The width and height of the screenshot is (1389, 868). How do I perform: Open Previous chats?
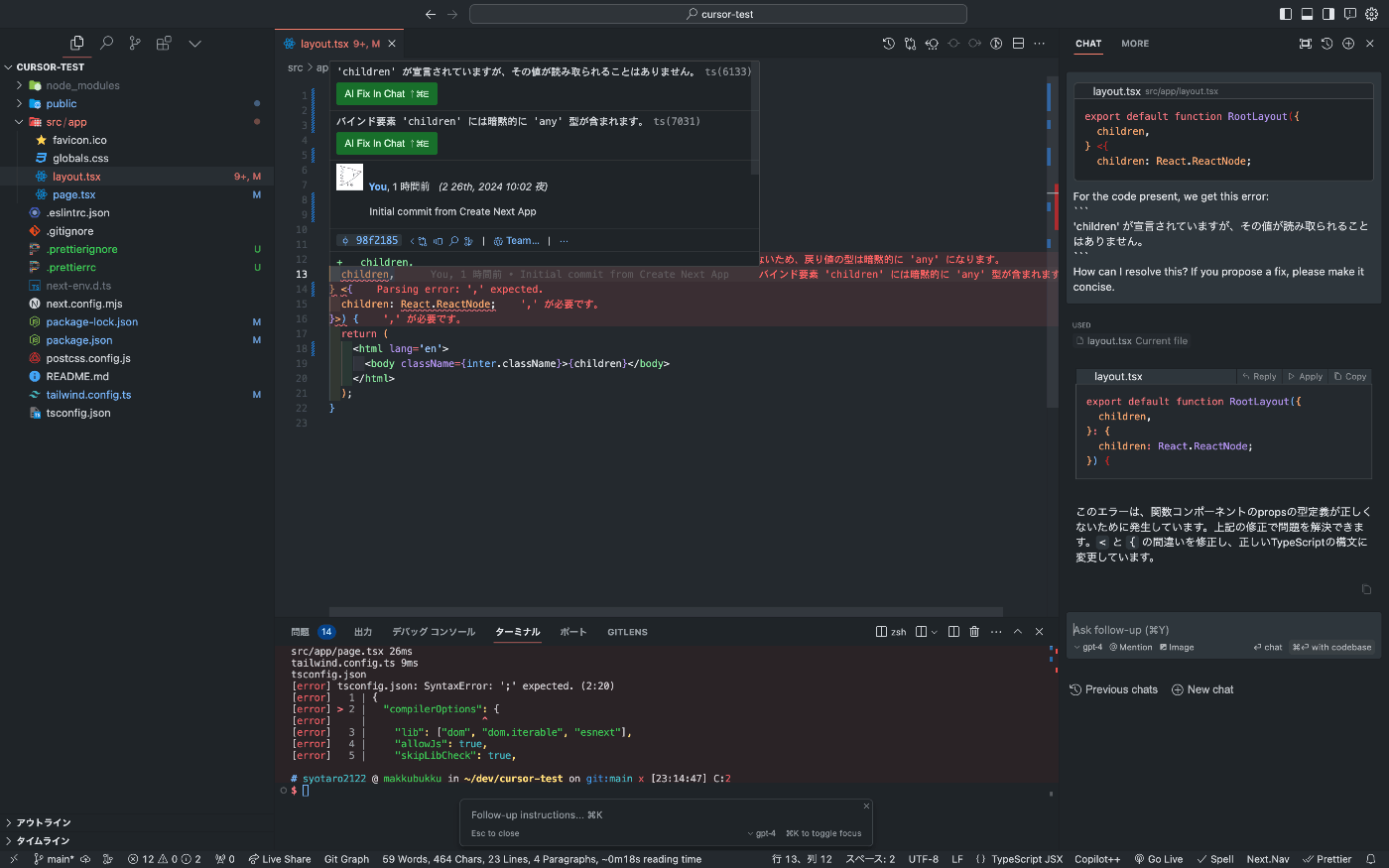(1113, 689)
